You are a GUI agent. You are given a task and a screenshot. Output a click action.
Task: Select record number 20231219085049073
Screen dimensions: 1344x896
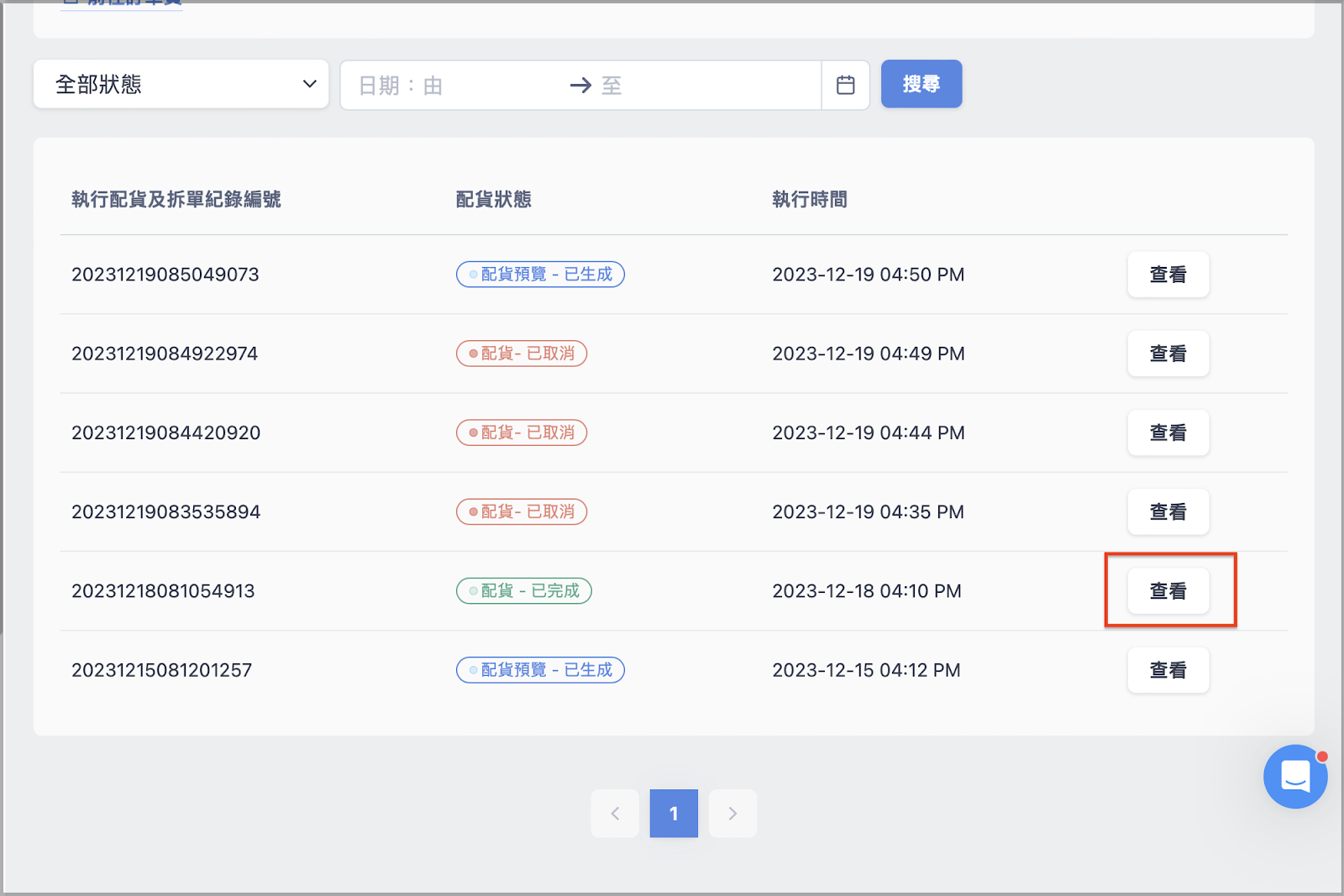(165, 275)
